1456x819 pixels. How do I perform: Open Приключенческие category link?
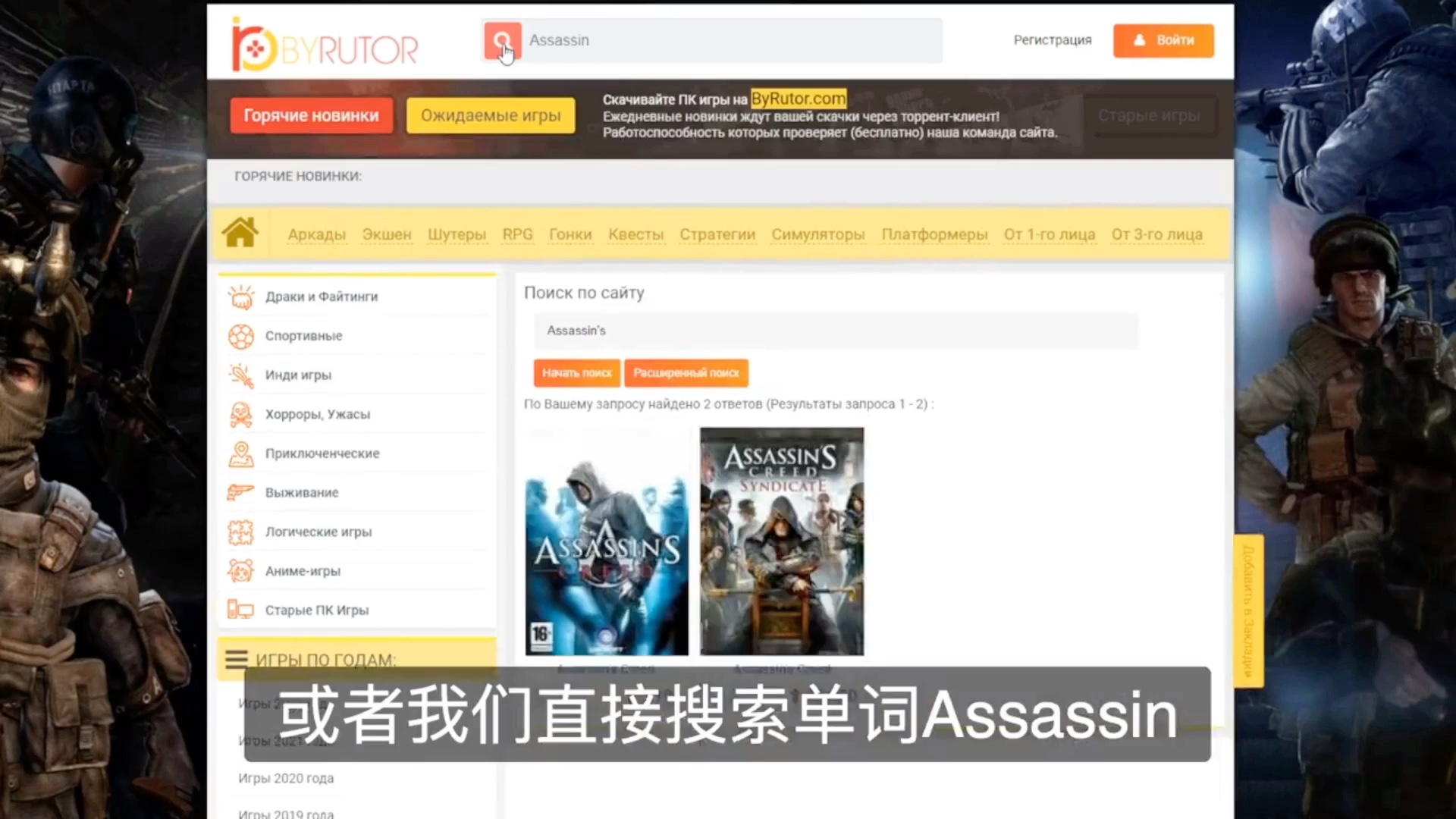tap(322, 453)
